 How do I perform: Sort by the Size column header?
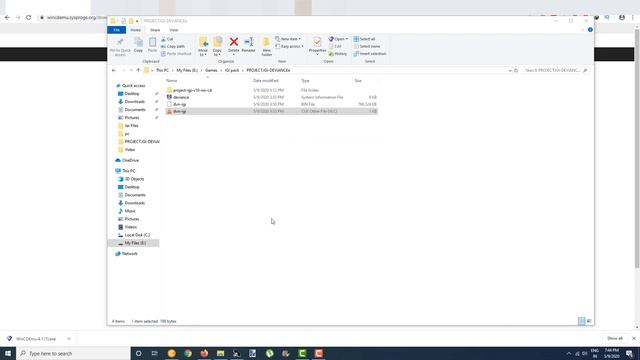(358, 81)
